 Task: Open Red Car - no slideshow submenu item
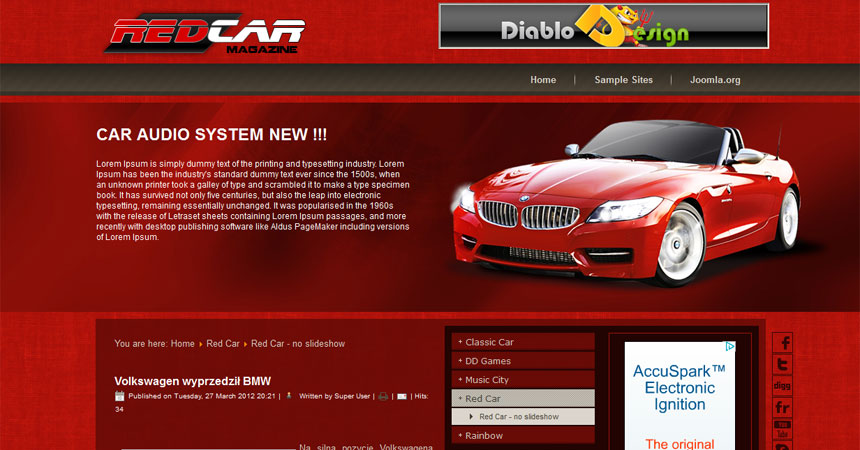[x=523, y=417]
